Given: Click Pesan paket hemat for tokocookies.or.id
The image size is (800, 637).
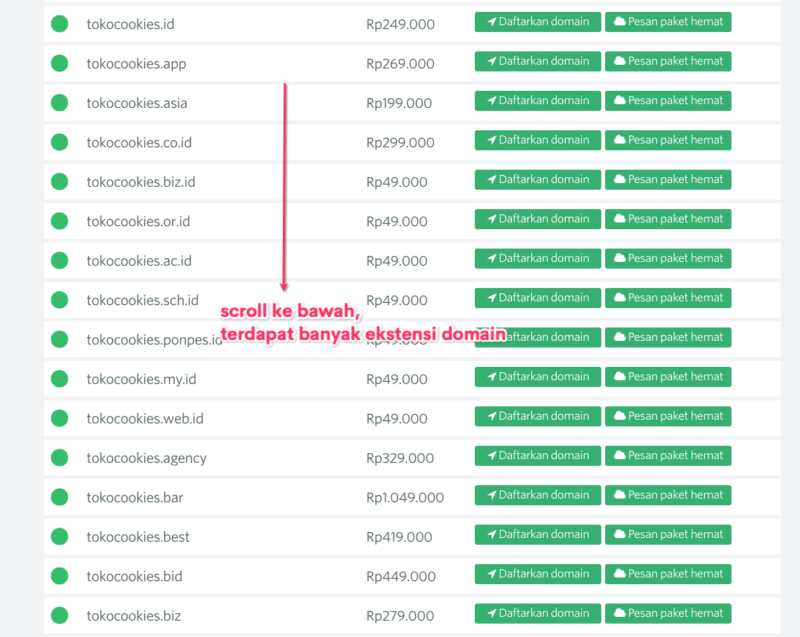Looking at the screenshot, I should pyautogui.click(x=668, y=219).
